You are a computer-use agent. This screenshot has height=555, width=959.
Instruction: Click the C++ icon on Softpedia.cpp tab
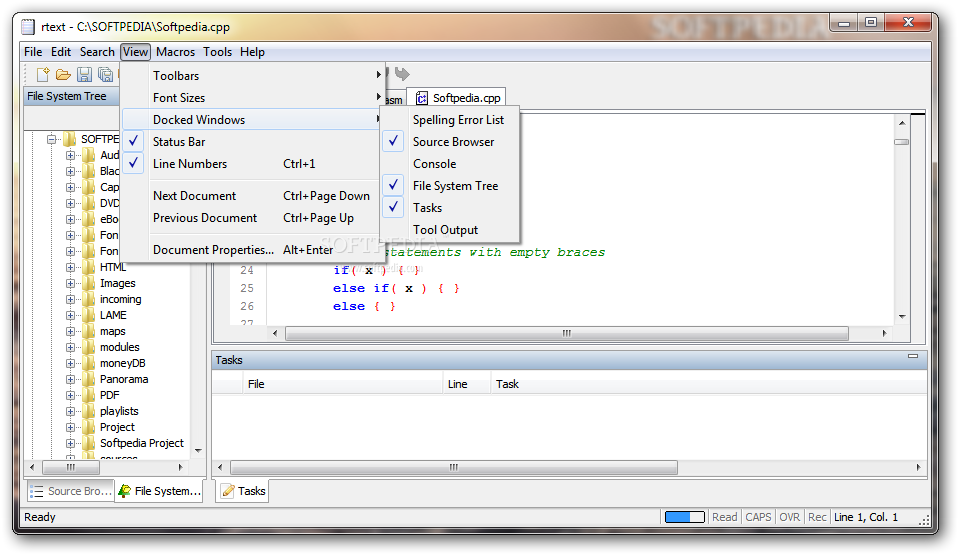click(x=421, y=98)
